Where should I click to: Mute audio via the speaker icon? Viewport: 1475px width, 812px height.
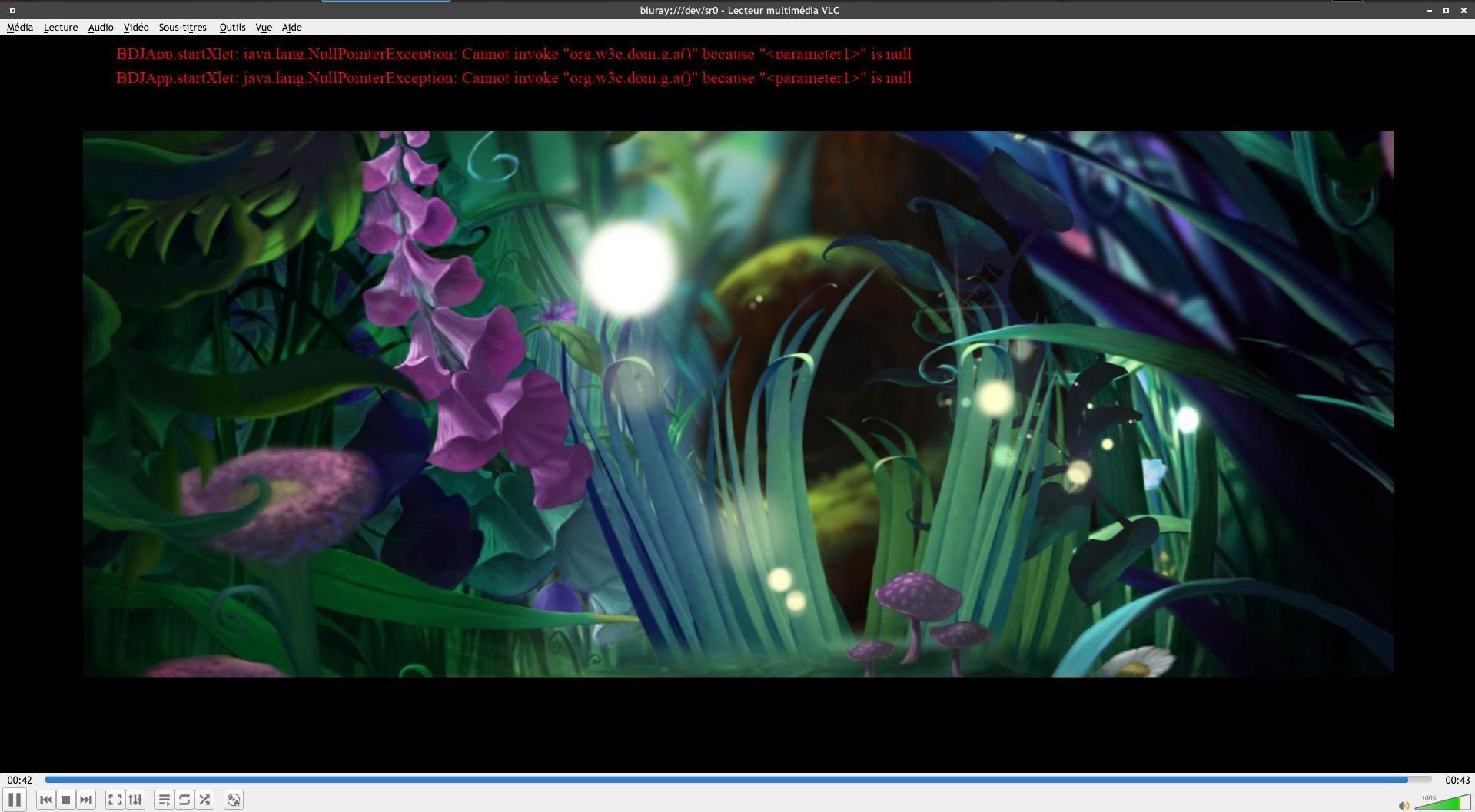(1404, 805)
